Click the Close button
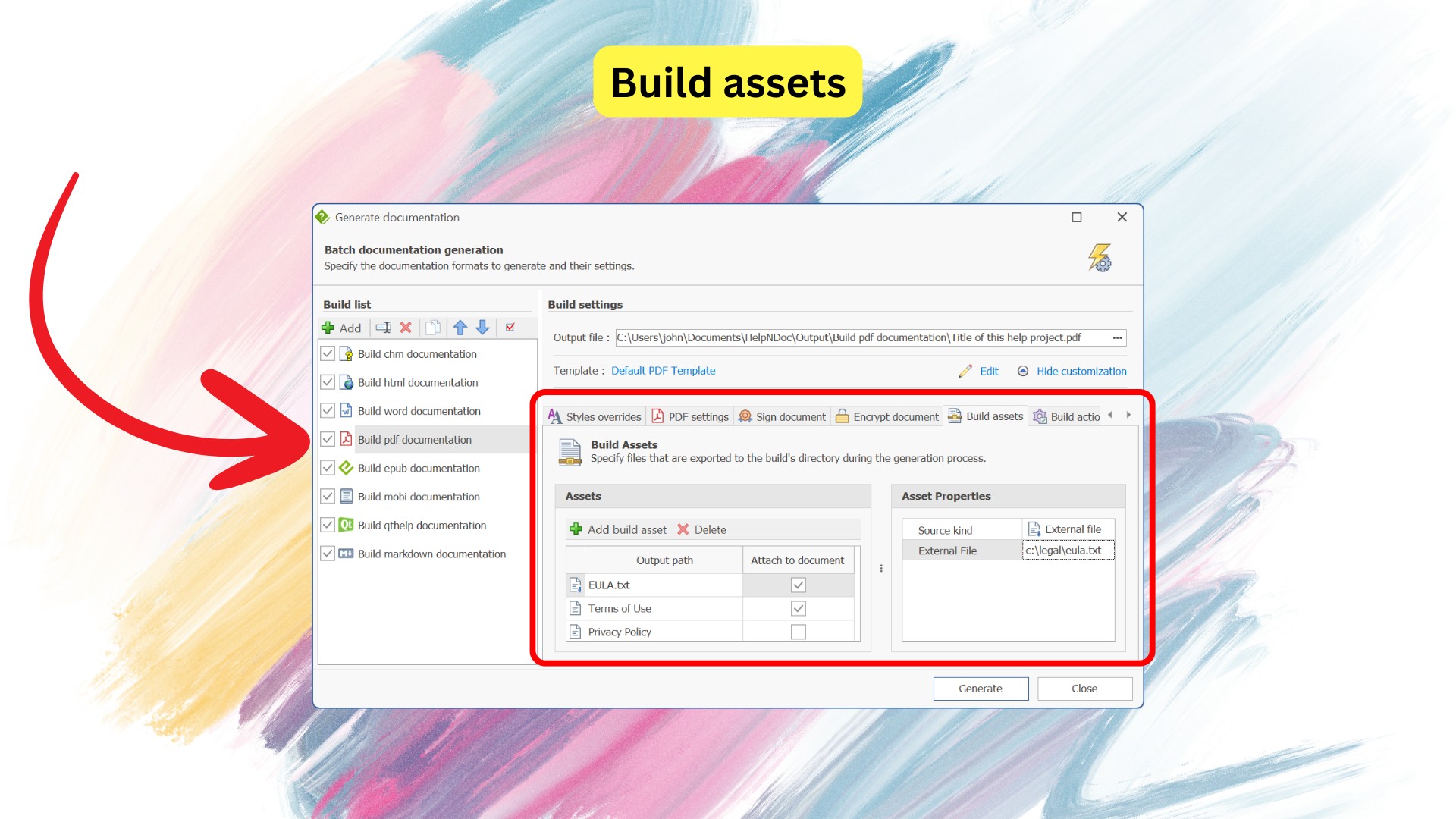This screenshot has width=1456, height=819. coord(1084,689)
